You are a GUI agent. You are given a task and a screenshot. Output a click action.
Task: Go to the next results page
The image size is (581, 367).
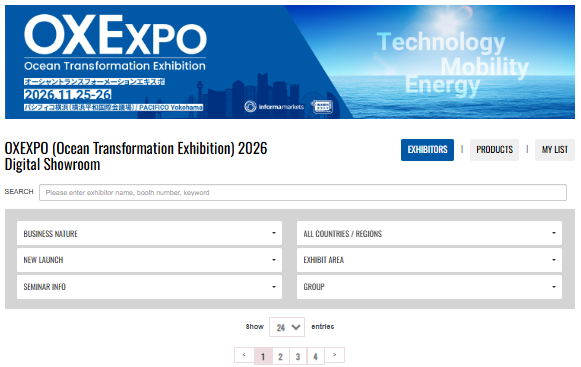click(335, 355)
